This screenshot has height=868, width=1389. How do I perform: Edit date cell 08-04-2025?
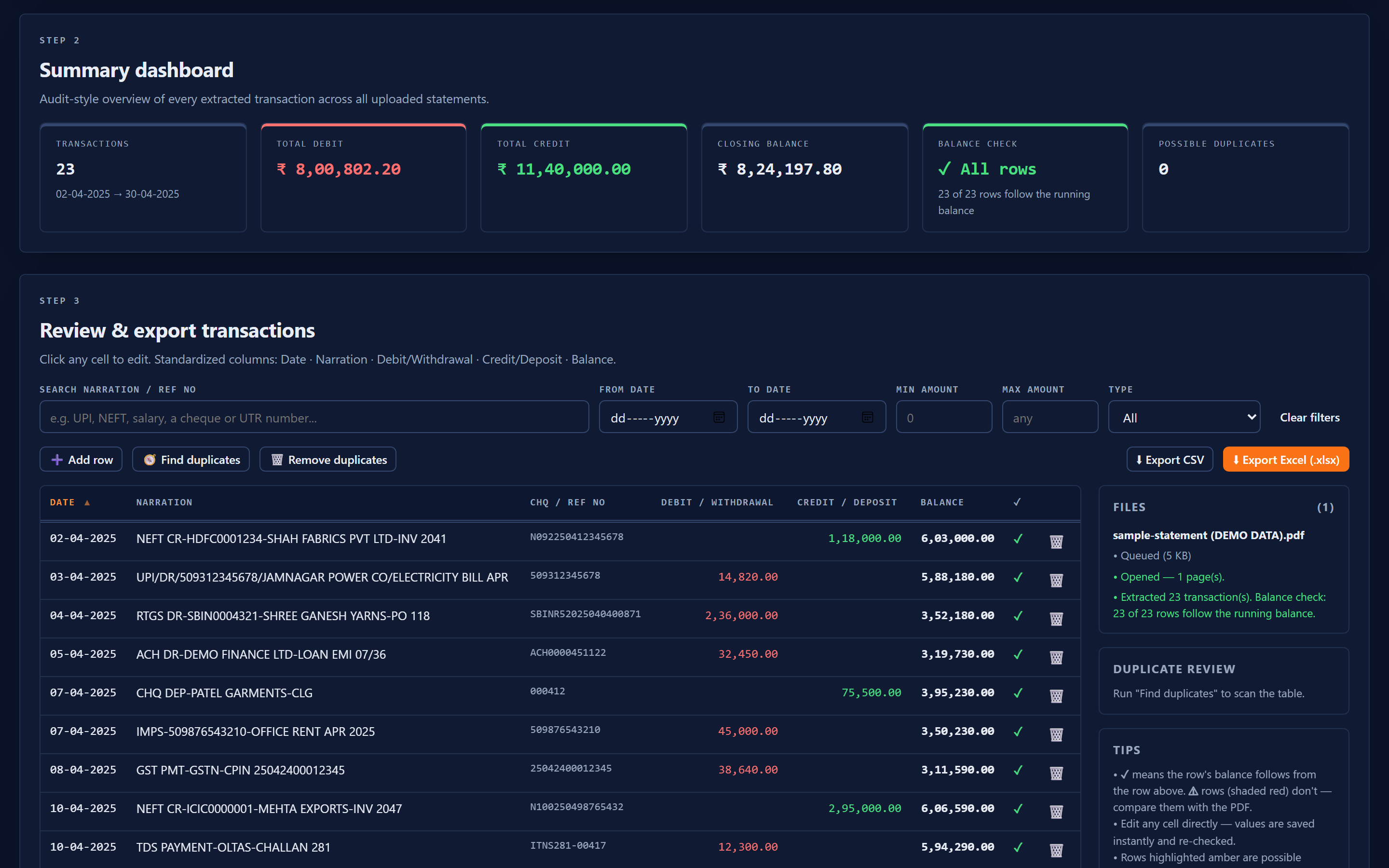(83, 769)
